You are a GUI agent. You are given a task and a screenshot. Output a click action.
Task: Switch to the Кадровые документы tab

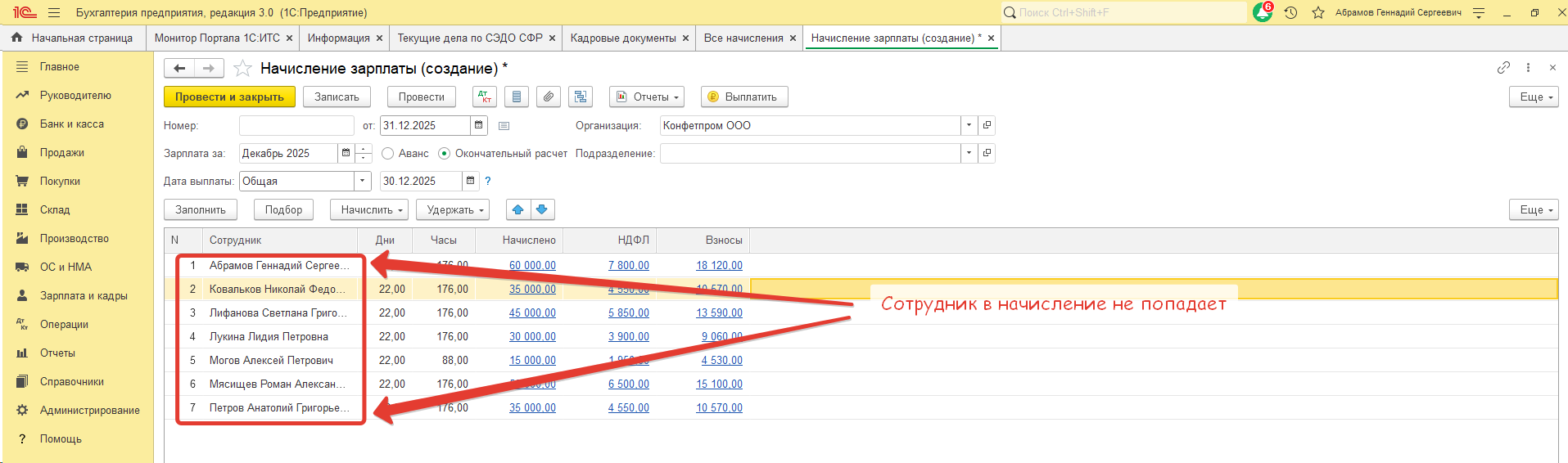[x=622, y=38]
